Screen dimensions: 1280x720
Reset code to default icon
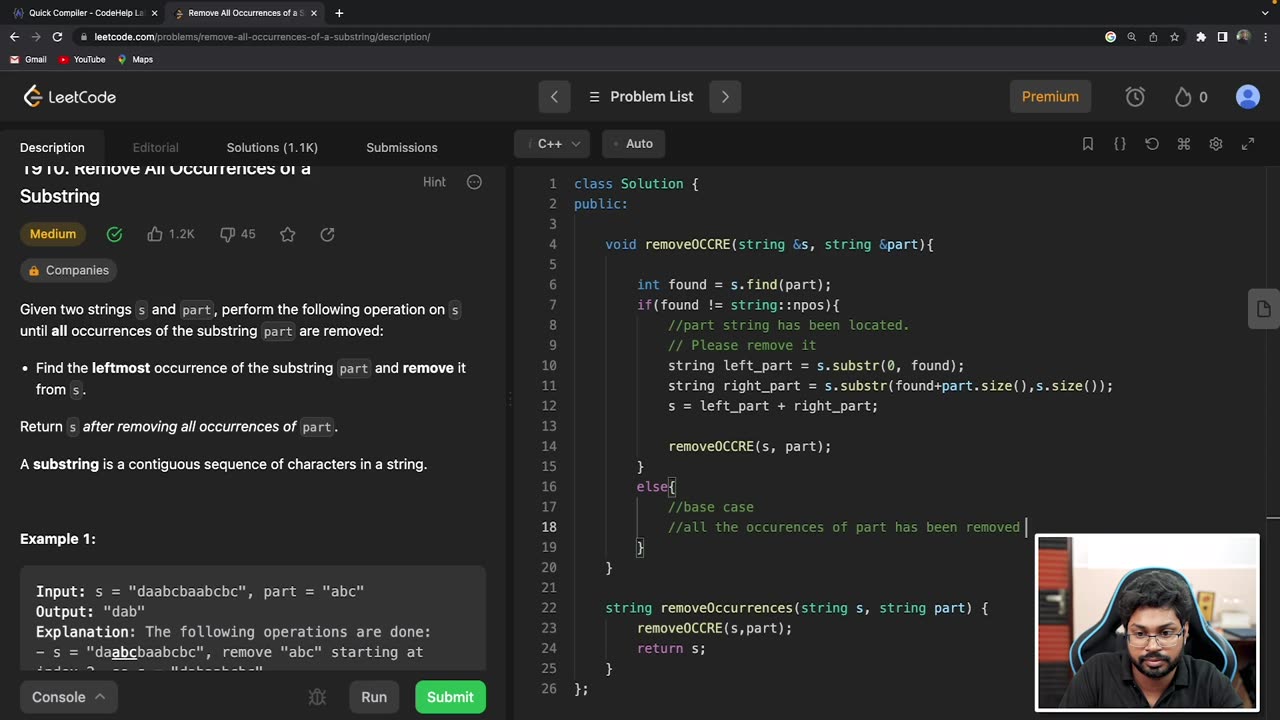point(1152,144)
